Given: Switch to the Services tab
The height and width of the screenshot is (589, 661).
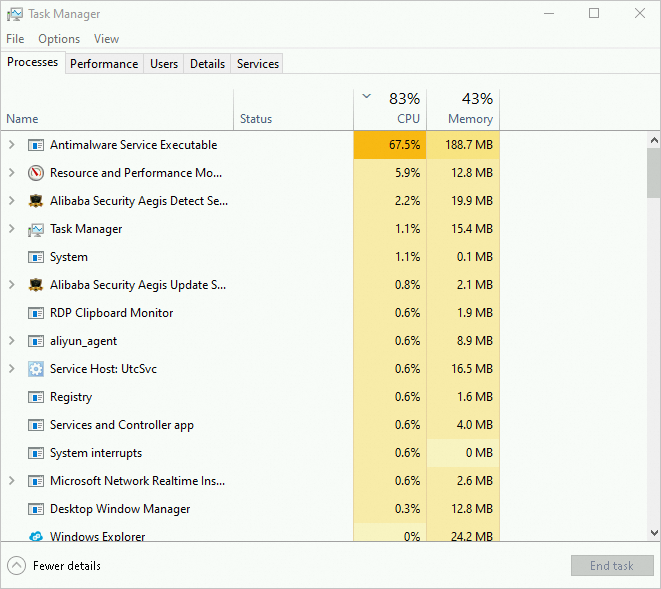Looking at the screenshot, I should point(258,64).
